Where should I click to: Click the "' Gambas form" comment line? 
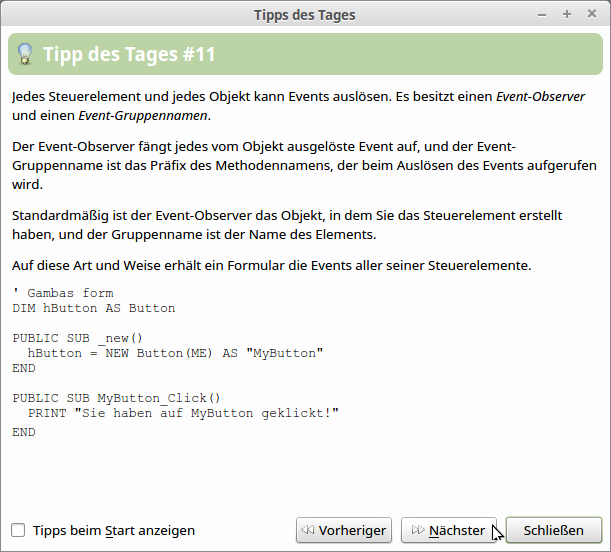63,293
